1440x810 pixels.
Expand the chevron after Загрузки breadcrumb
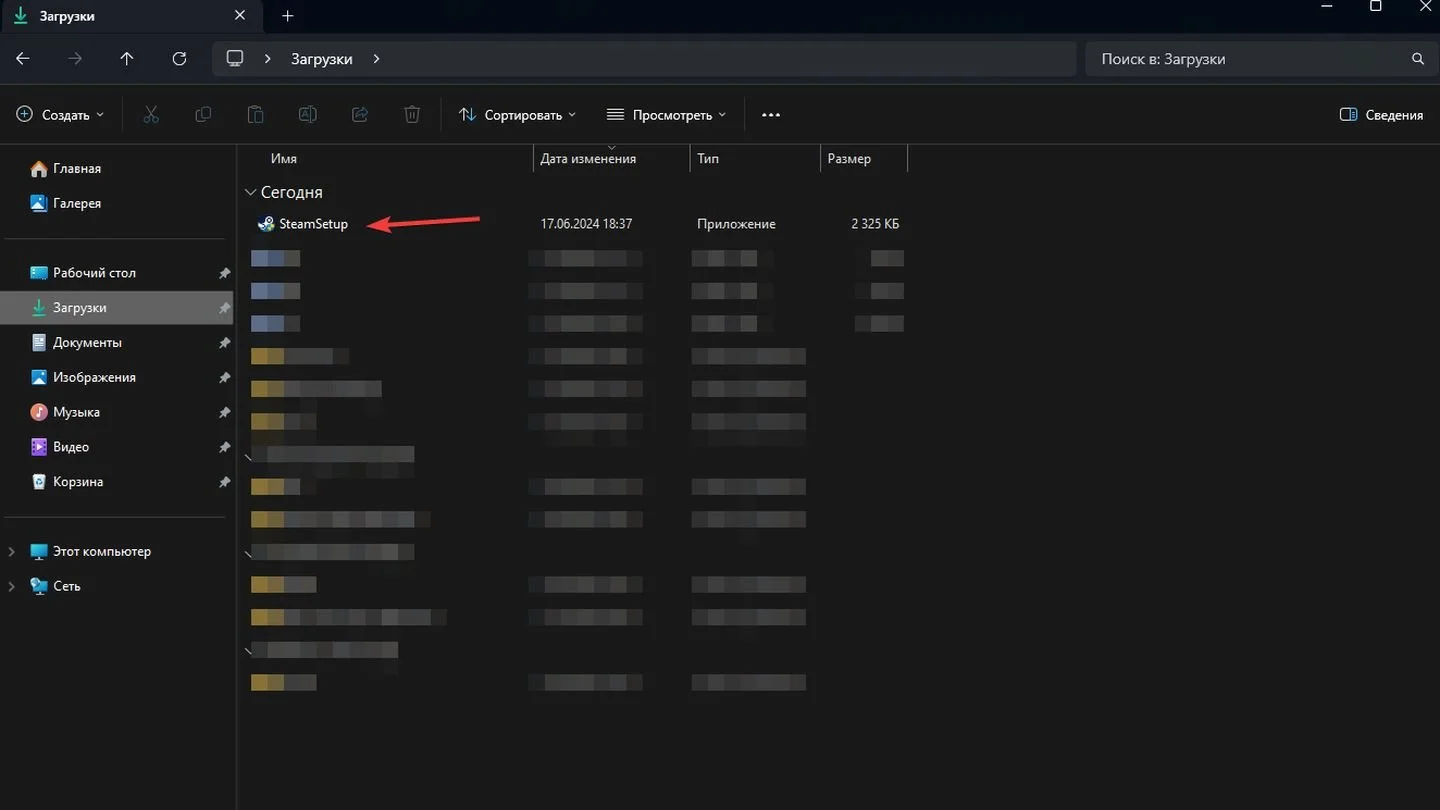click(x=376, y=59)
